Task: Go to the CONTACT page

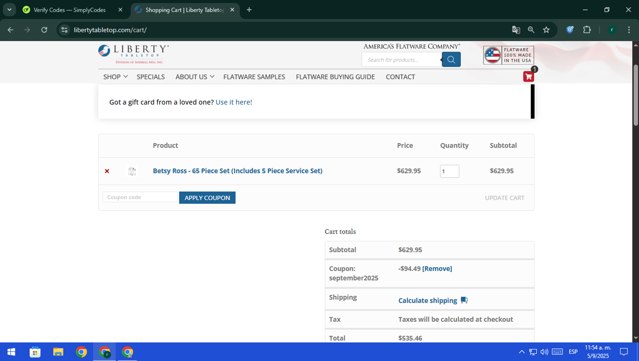Action: (x=400, y=77)
